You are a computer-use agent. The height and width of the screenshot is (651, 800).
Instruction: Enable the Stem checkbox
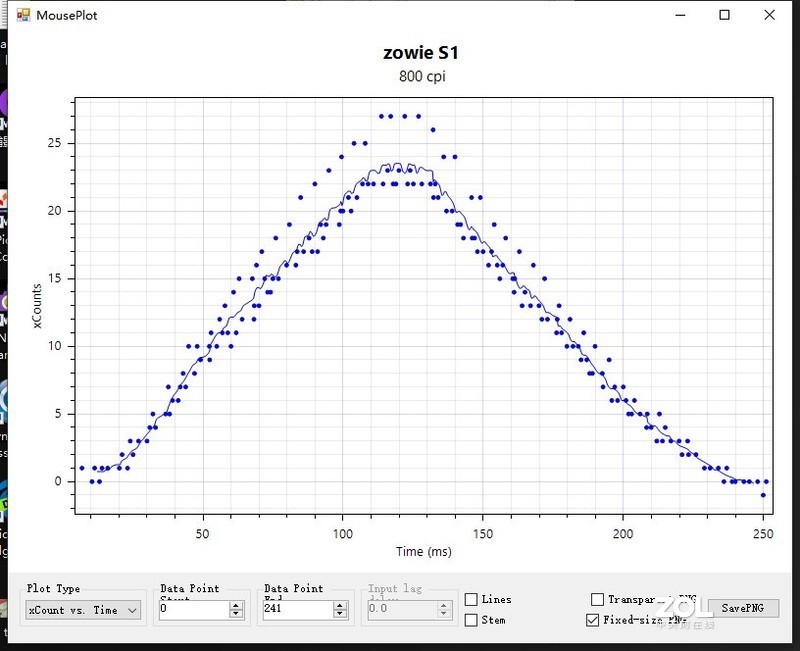click(471, 620)
